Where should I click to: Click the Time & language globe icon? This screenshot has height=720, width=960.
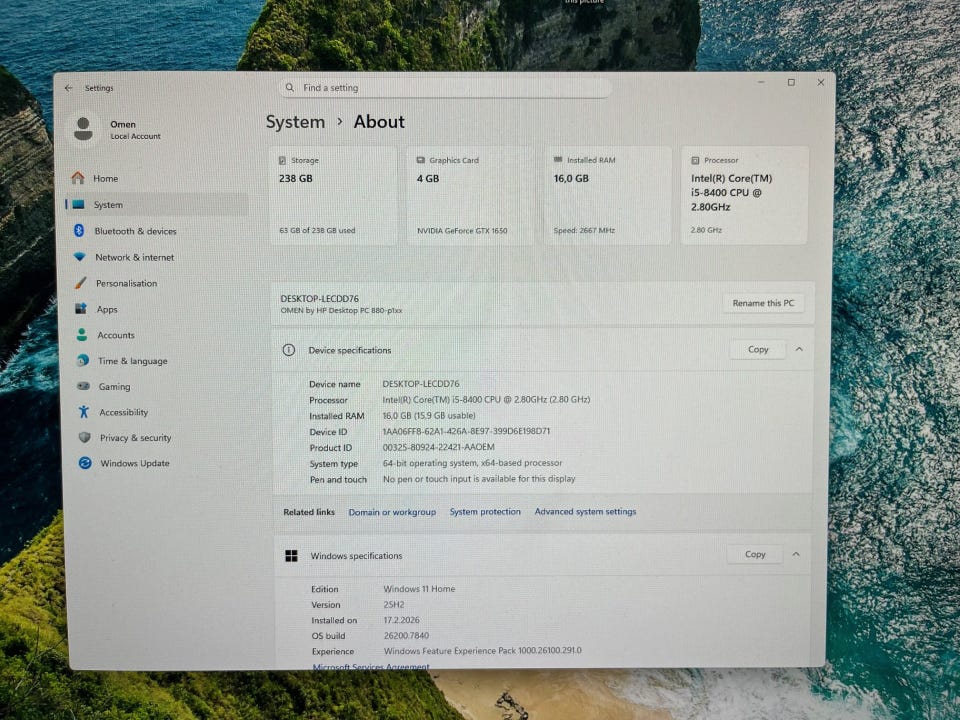83,361
